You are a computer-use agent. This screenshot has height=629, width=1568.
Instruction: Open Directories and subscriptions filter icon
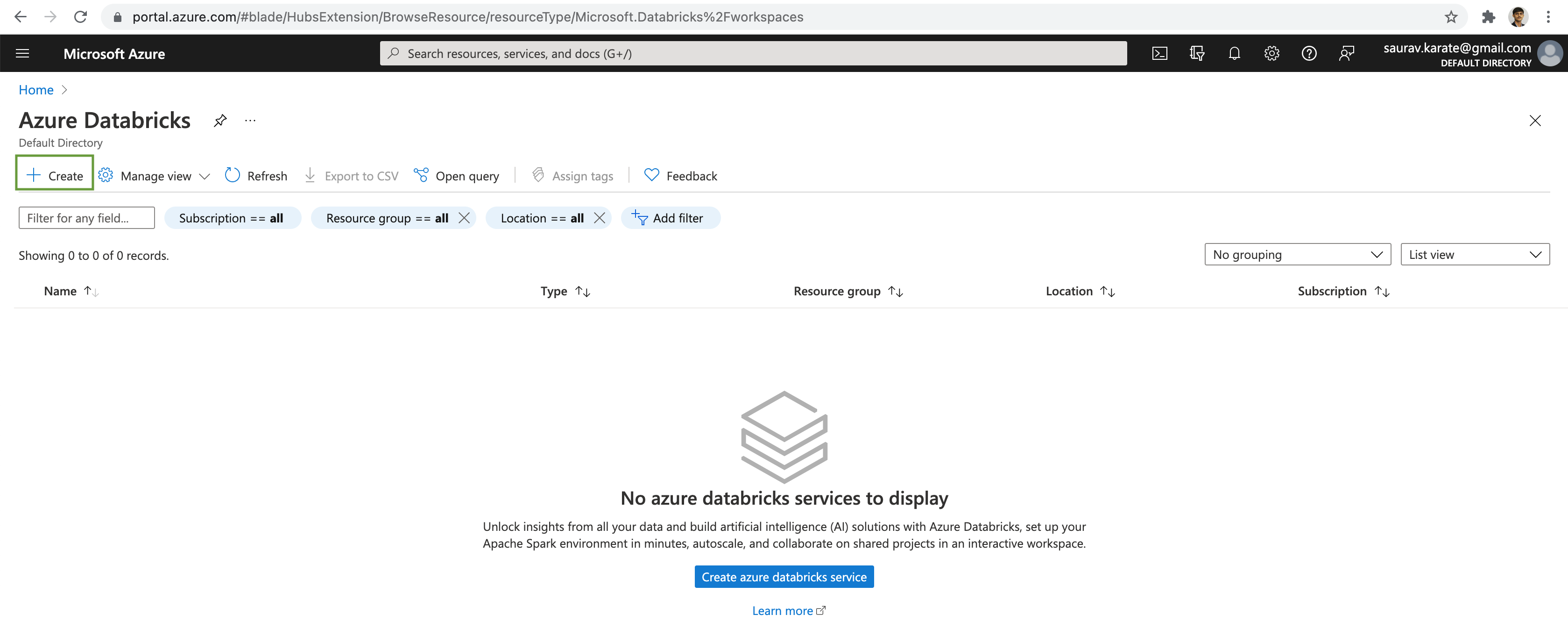1197,54
